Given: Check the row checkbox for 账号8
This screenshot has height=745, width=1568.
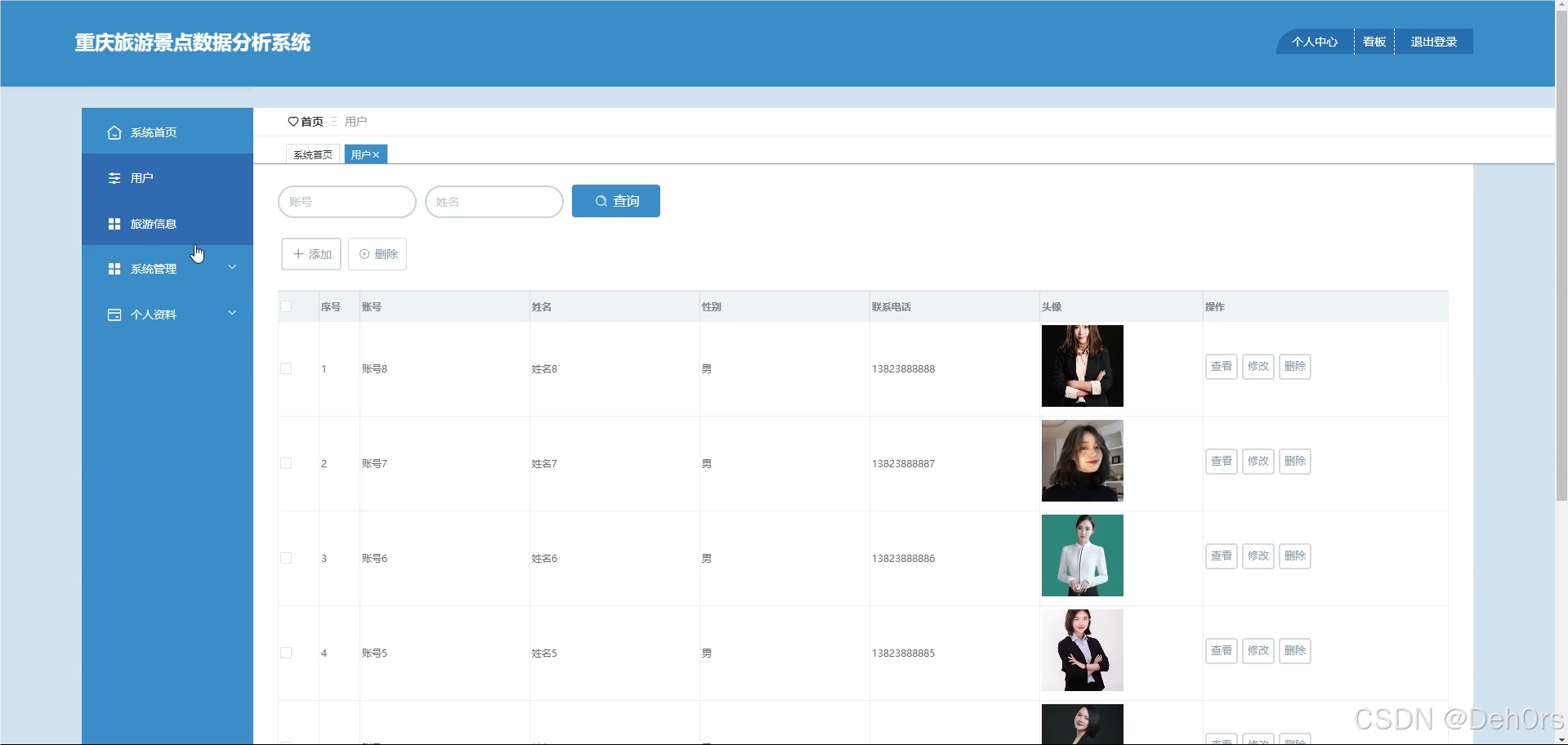Looking at the screenshot, I should [x=286, y=368].
